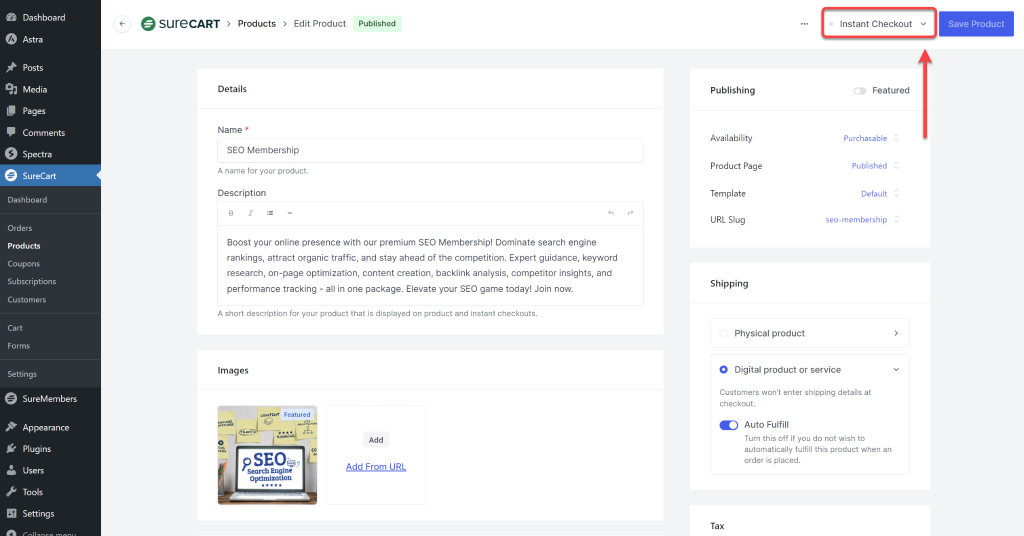Viewport: 1024px width, 536px height.
Task: Expand the Physical product chevron
Action: pos(896,334)
